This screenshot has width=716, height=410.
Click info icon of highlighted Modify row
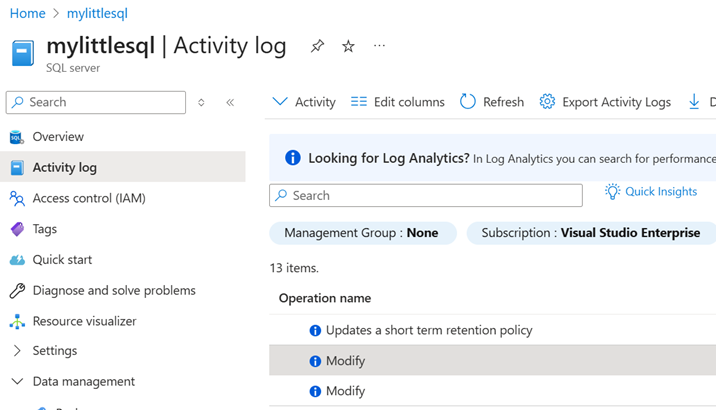(x=315, y=361)
